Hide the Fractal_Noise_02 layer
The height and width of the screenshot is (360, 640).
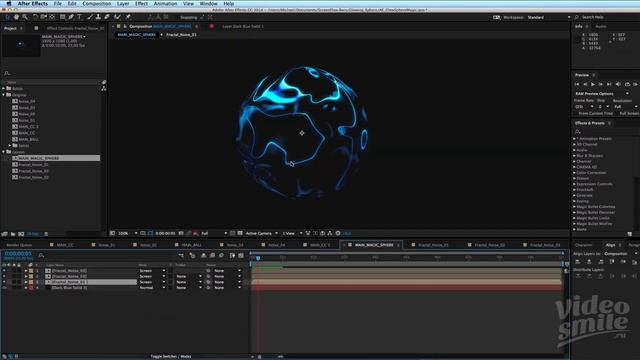pyautogui.click(x=4, y=276)
